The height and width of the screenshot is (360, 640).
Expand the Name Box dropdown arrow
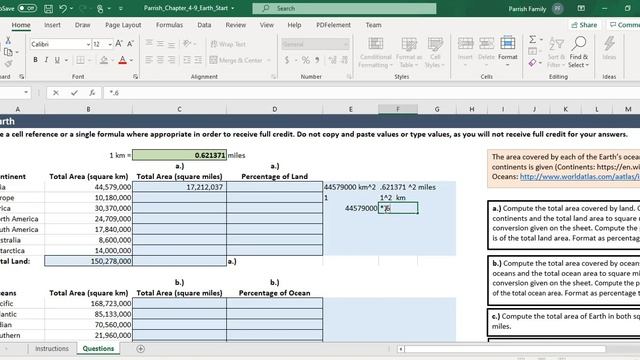26,93
